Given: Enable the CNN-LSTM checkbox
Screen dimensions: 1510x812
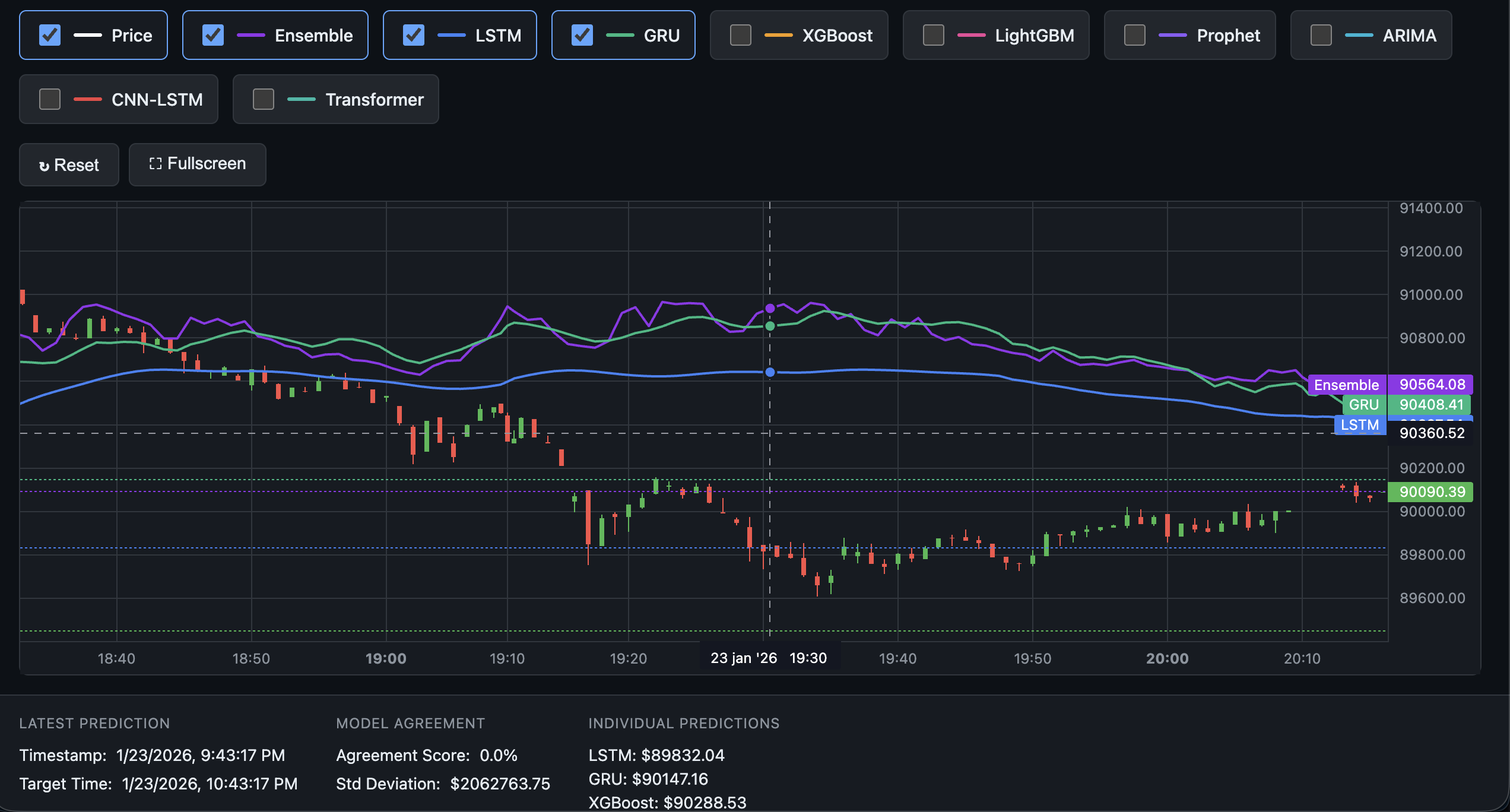Looking at the screenshot, I should point(50,99).
